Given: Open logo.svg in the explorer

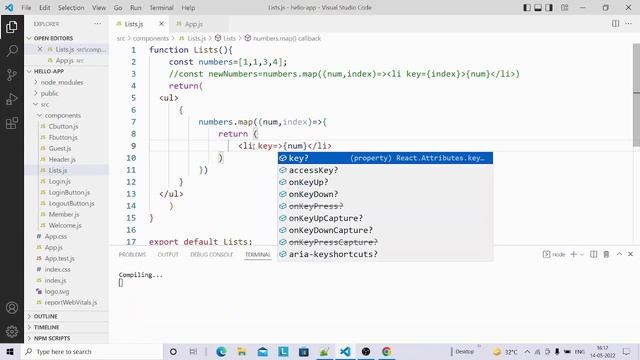Looking at the screenshot, I should click(x=57, y=291).
